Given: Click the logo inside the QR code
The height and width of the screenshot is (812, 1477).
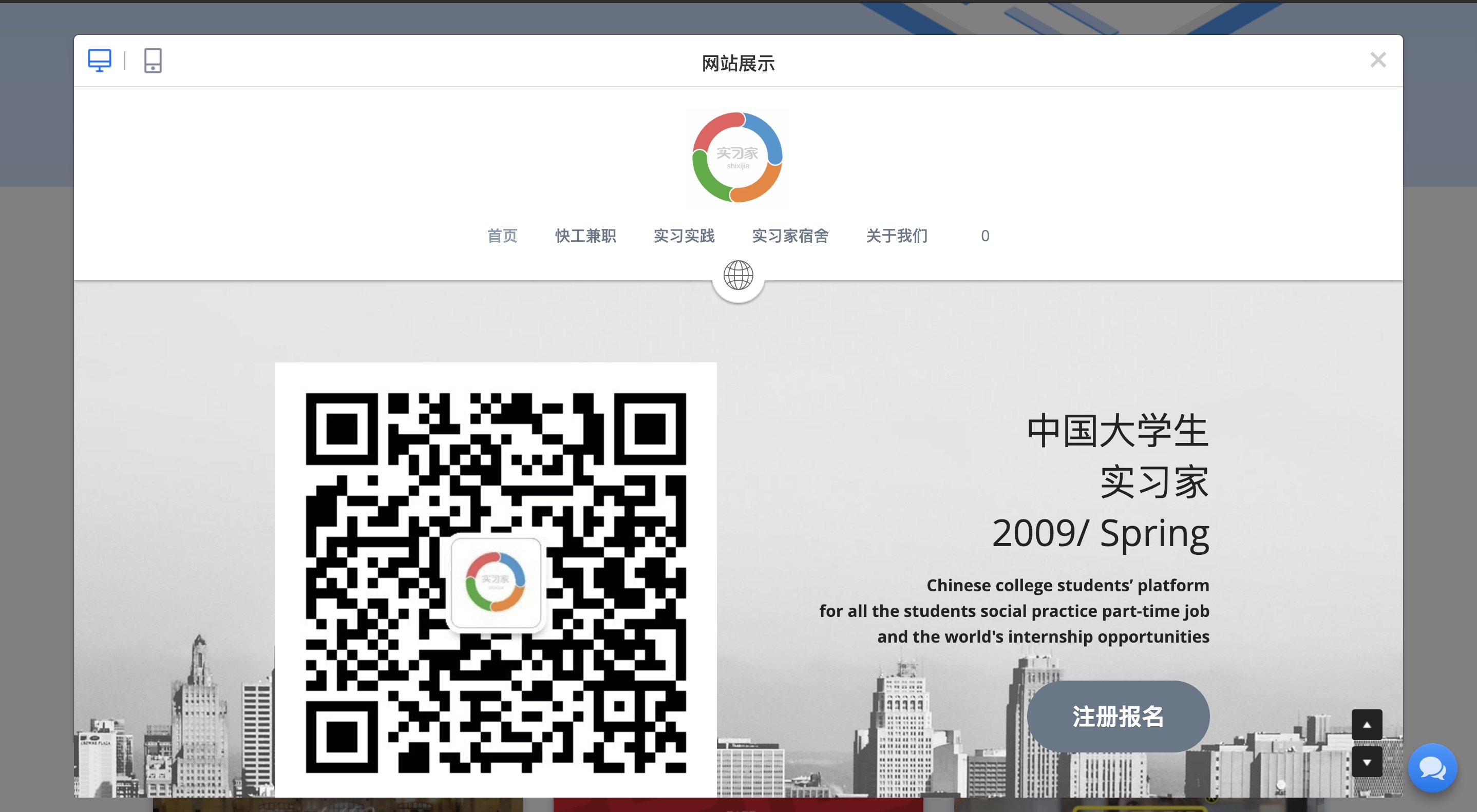Looking at the screenshot, I should tap(496, 582).
